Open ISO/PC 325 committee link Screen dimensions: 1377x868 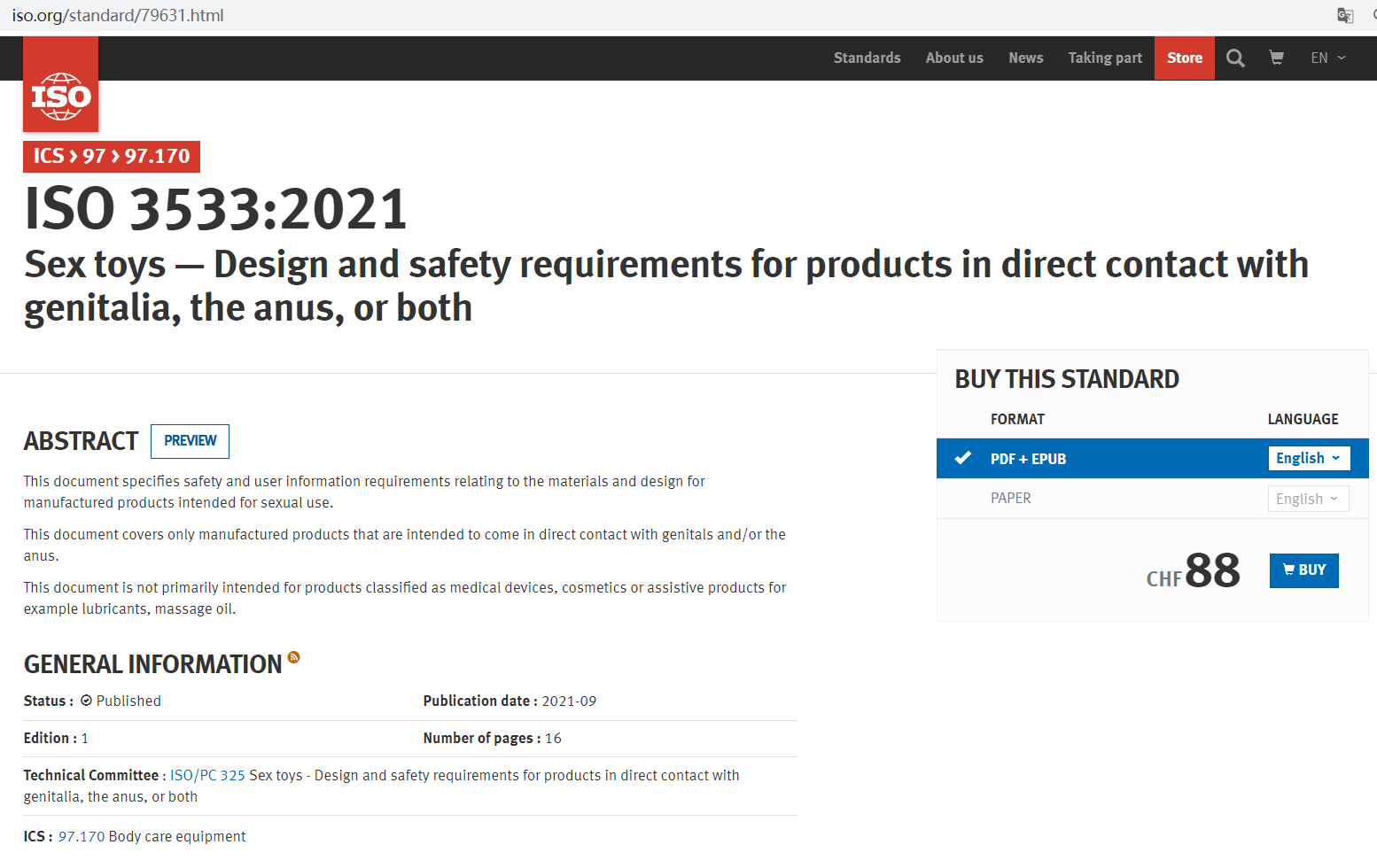click(207, 775)
